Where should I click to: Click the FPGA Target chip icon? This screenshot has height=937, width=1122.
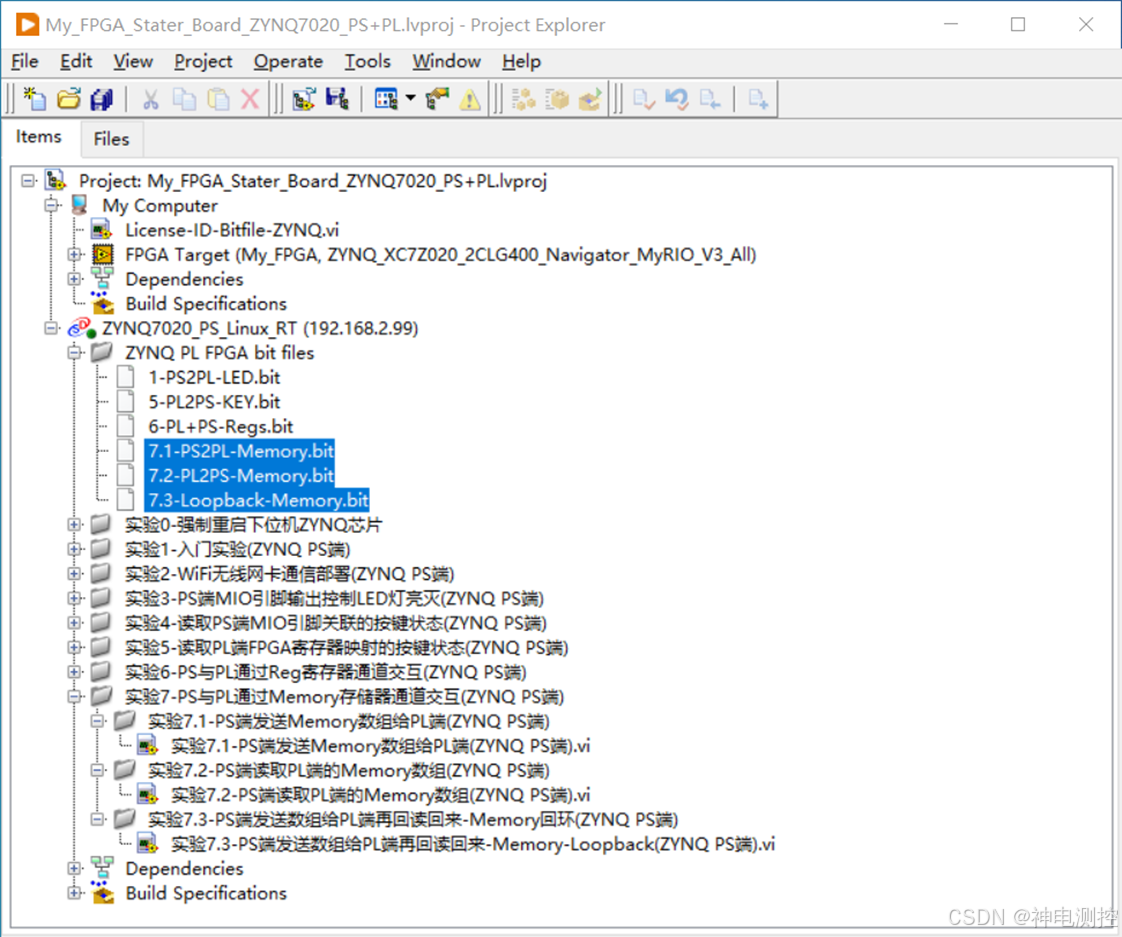pyautogui.click(x=103, y=254)
